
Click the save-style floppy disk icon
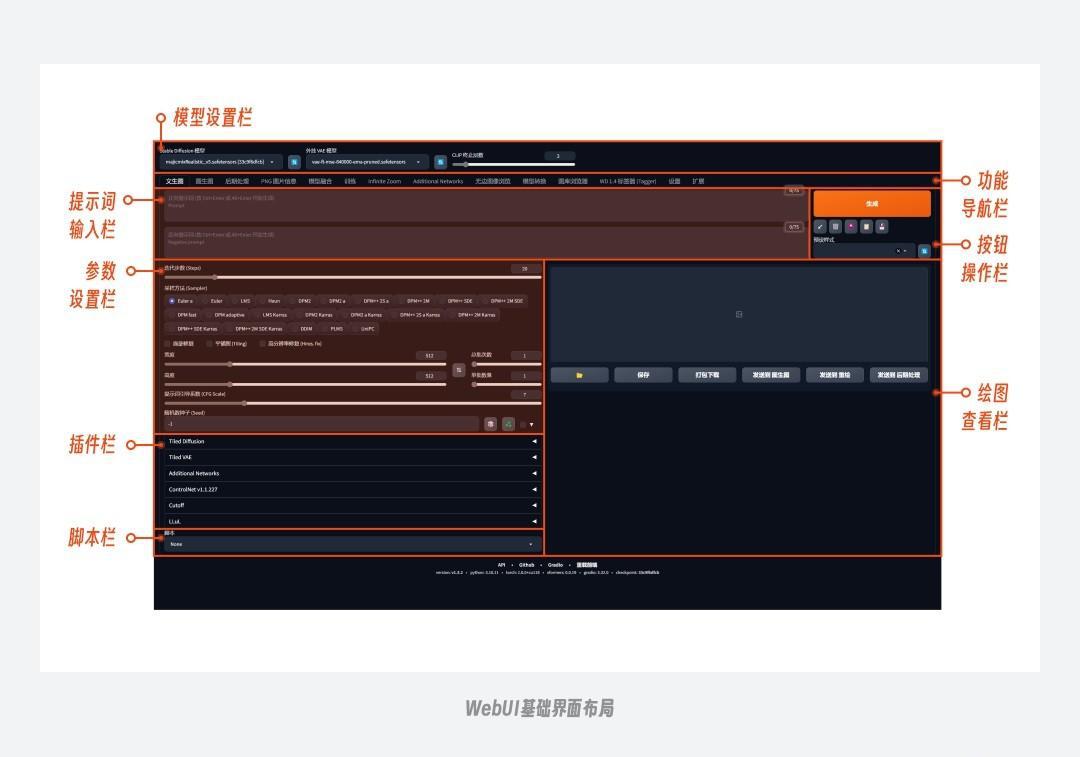882,227
